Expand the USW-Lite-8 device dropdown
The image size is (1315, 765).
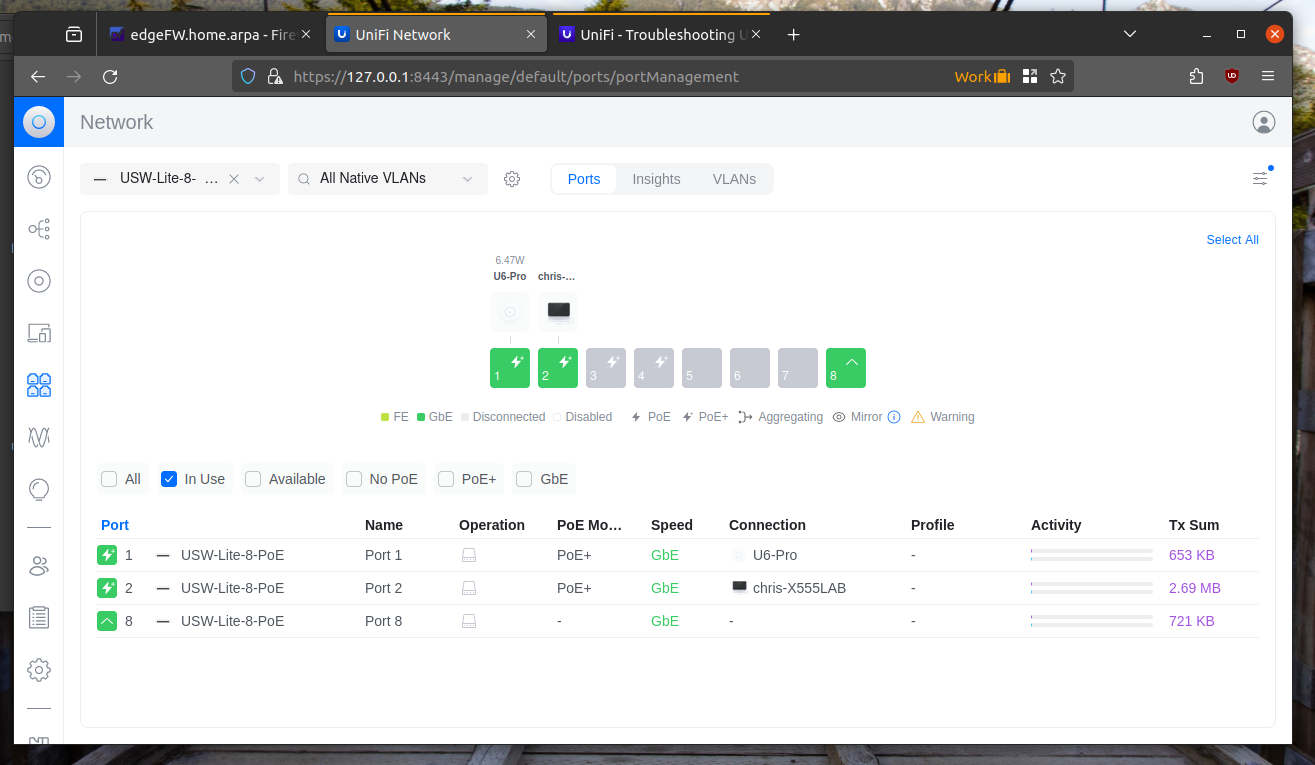(x=260, y=179)
